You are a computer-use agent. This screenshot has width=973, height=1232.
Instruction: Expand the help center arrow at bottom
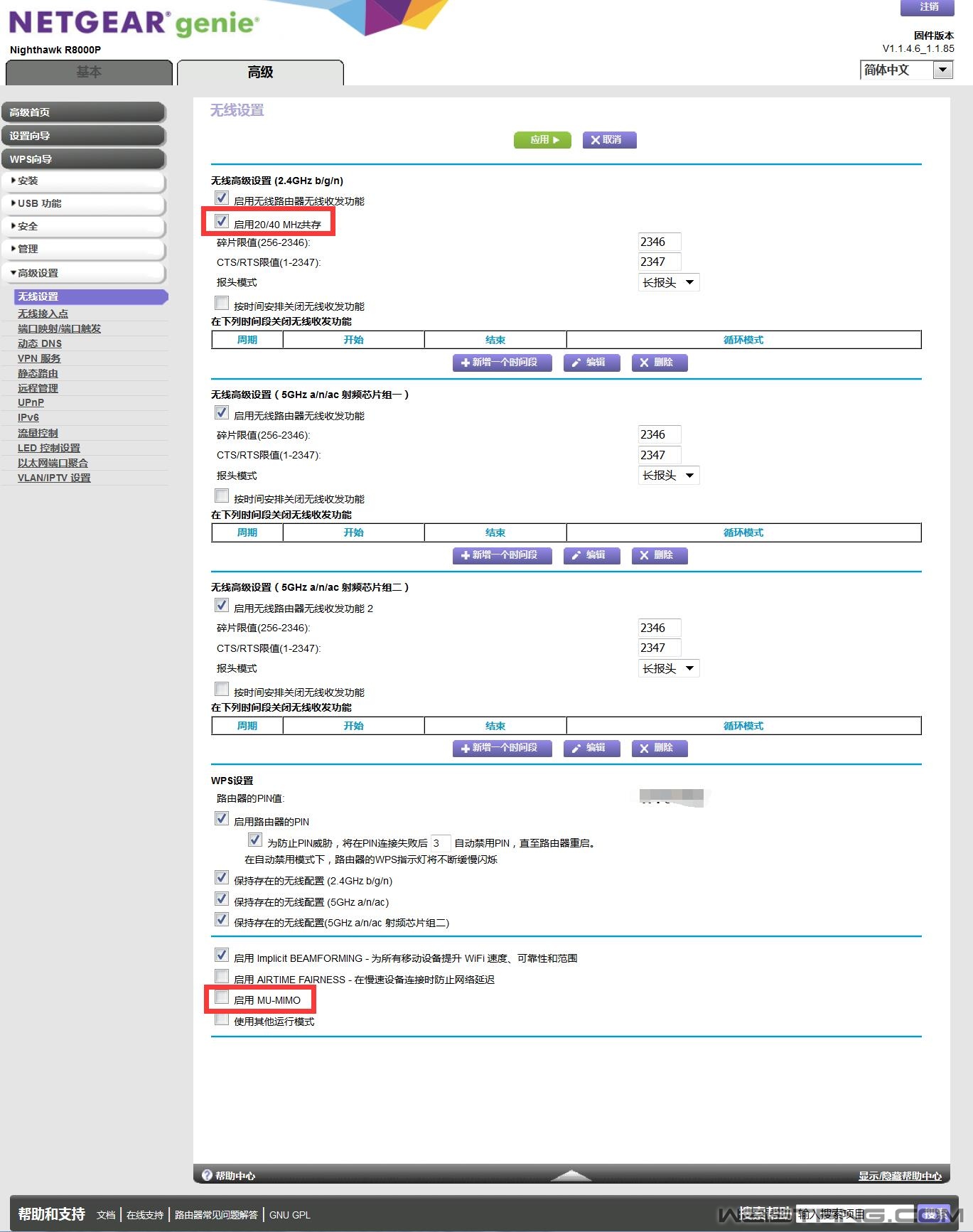point(571,1175)
